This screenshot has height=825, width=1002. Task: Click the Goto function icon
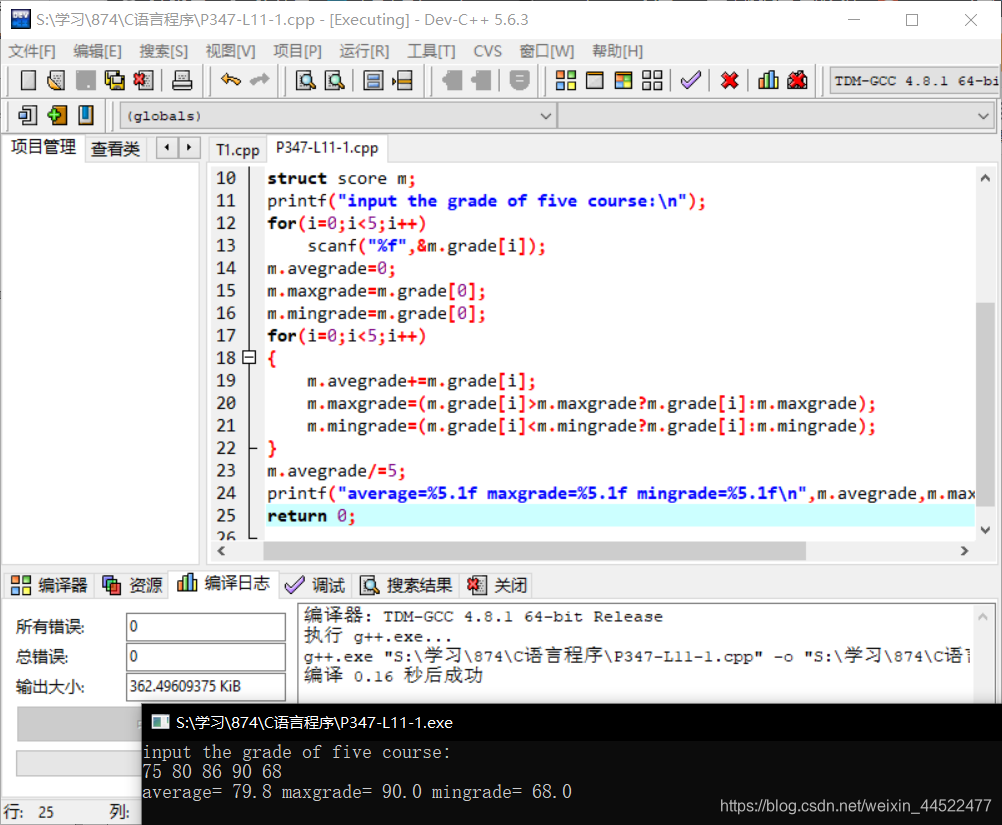[x=373, y=81]
